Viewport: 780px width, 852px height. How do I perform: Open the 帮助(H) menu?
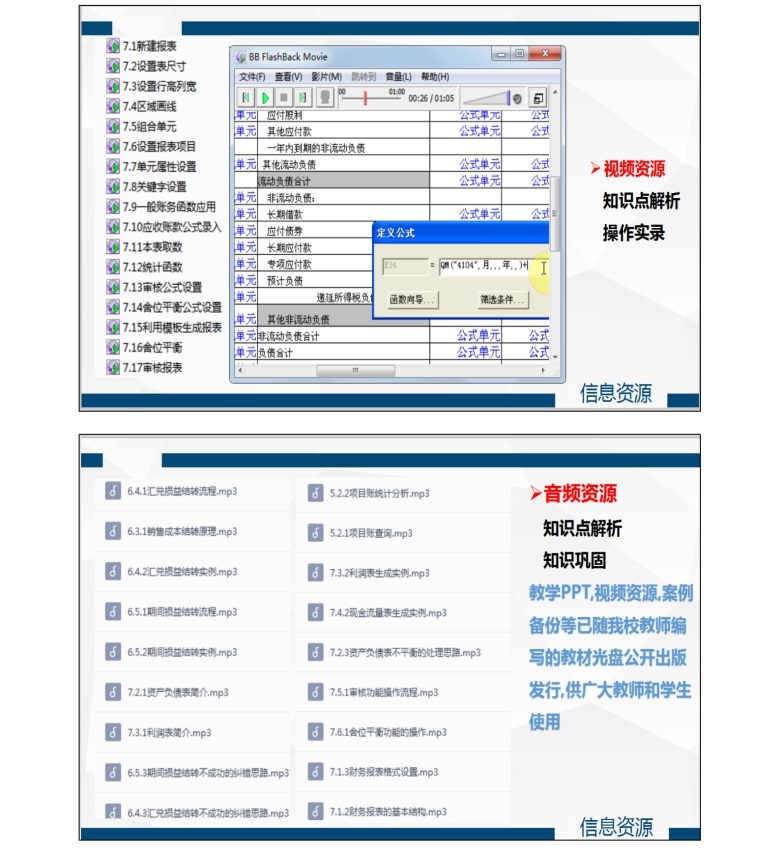(435, 77)
